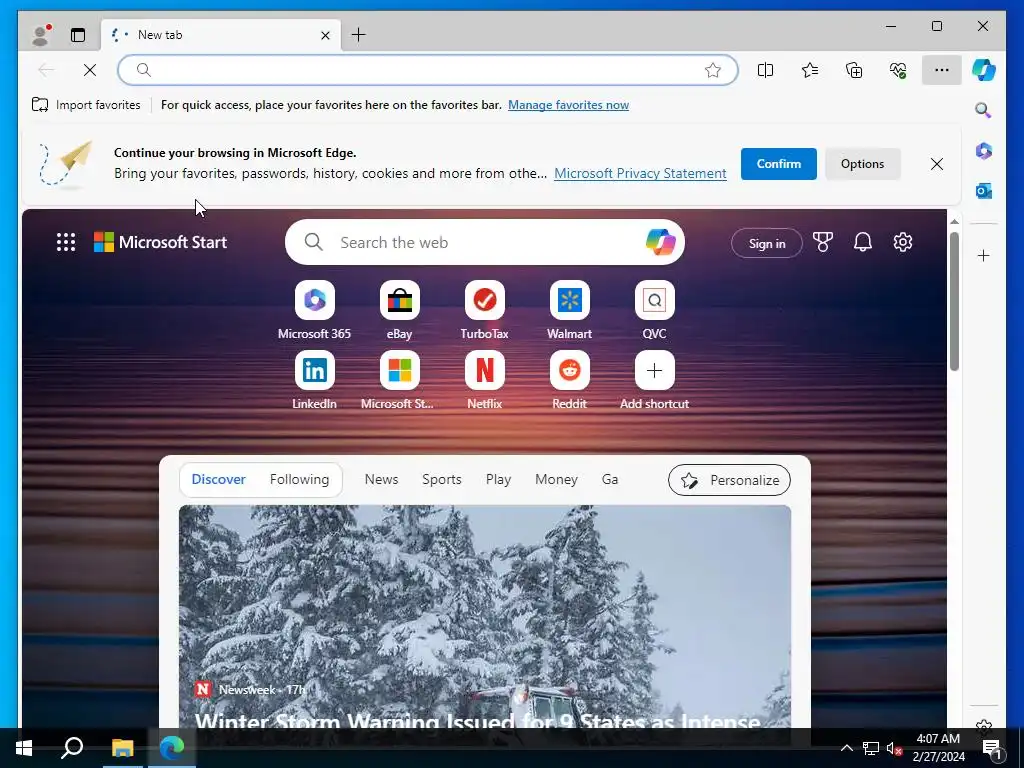Click Edge icon in taskbar
This screenshot has width=1024, height=768.
pos(172,748)
